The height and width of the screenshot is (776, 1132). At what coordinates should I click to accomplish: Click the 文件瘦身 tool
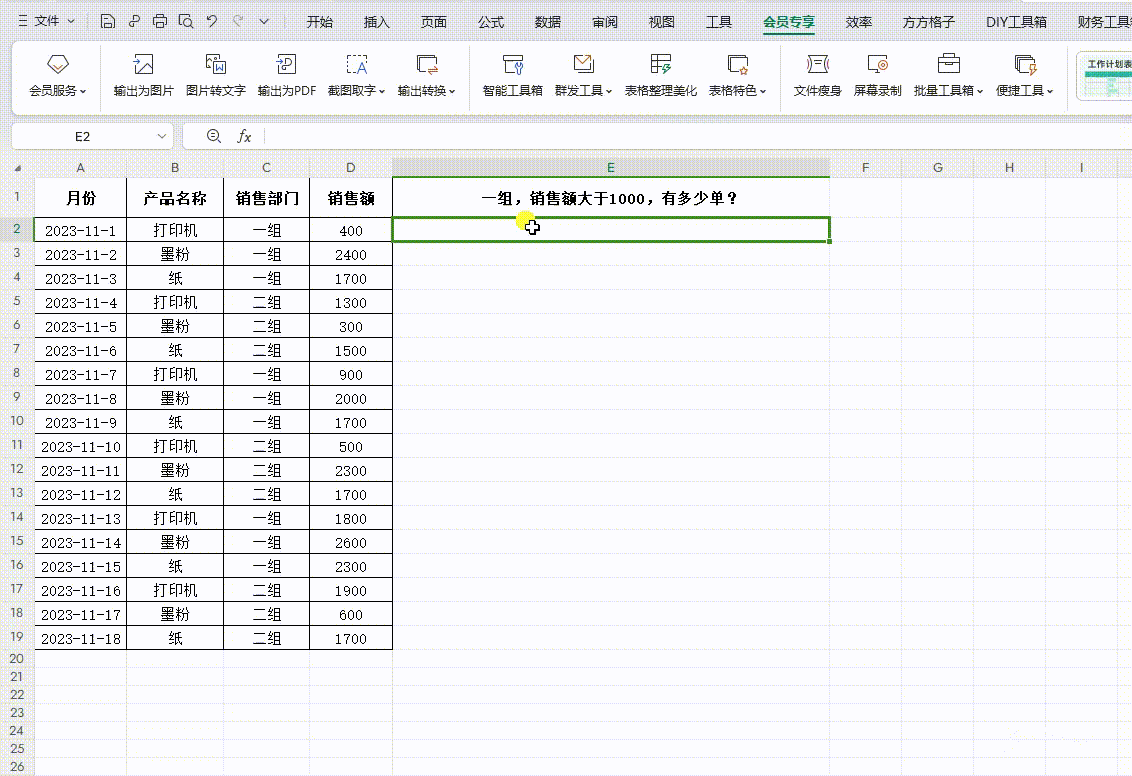(817, 75)
